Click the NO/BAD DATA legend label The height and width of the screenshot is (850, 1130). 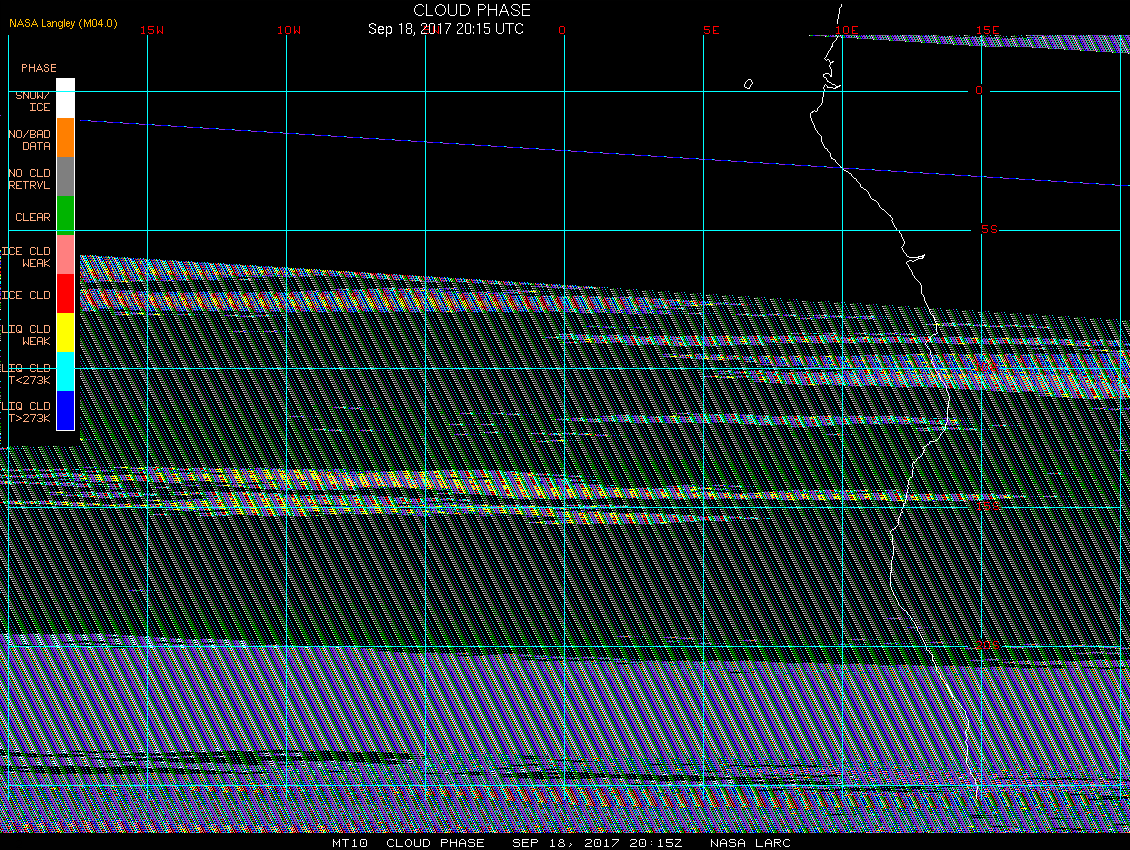point(30,140)
